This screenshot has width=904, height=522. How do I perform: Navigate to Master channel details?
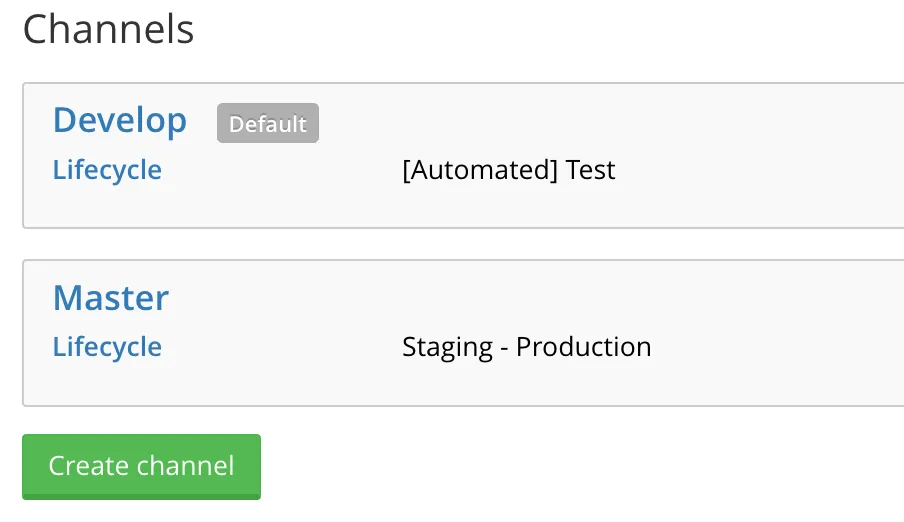[x=110, y=298]
